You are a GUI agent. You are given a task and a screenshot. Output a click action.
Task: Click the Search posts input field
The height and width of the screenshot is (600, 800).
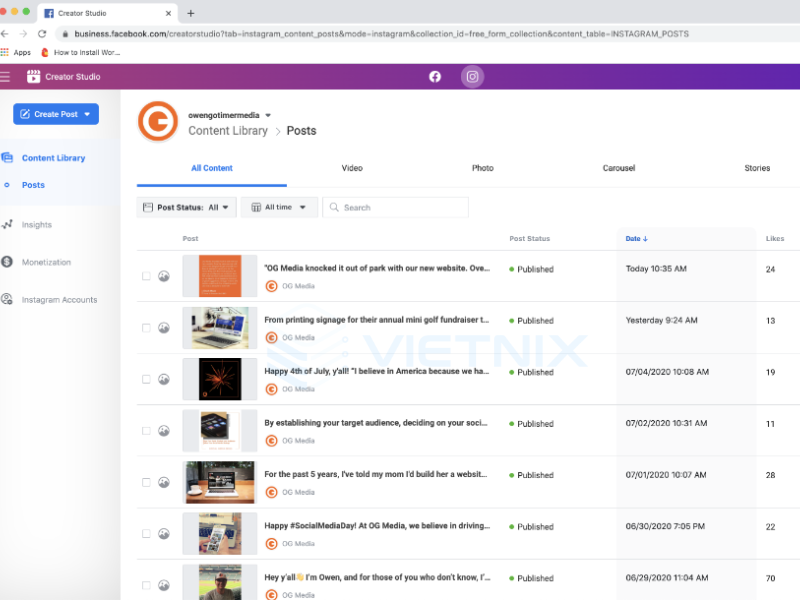[402, 207]
